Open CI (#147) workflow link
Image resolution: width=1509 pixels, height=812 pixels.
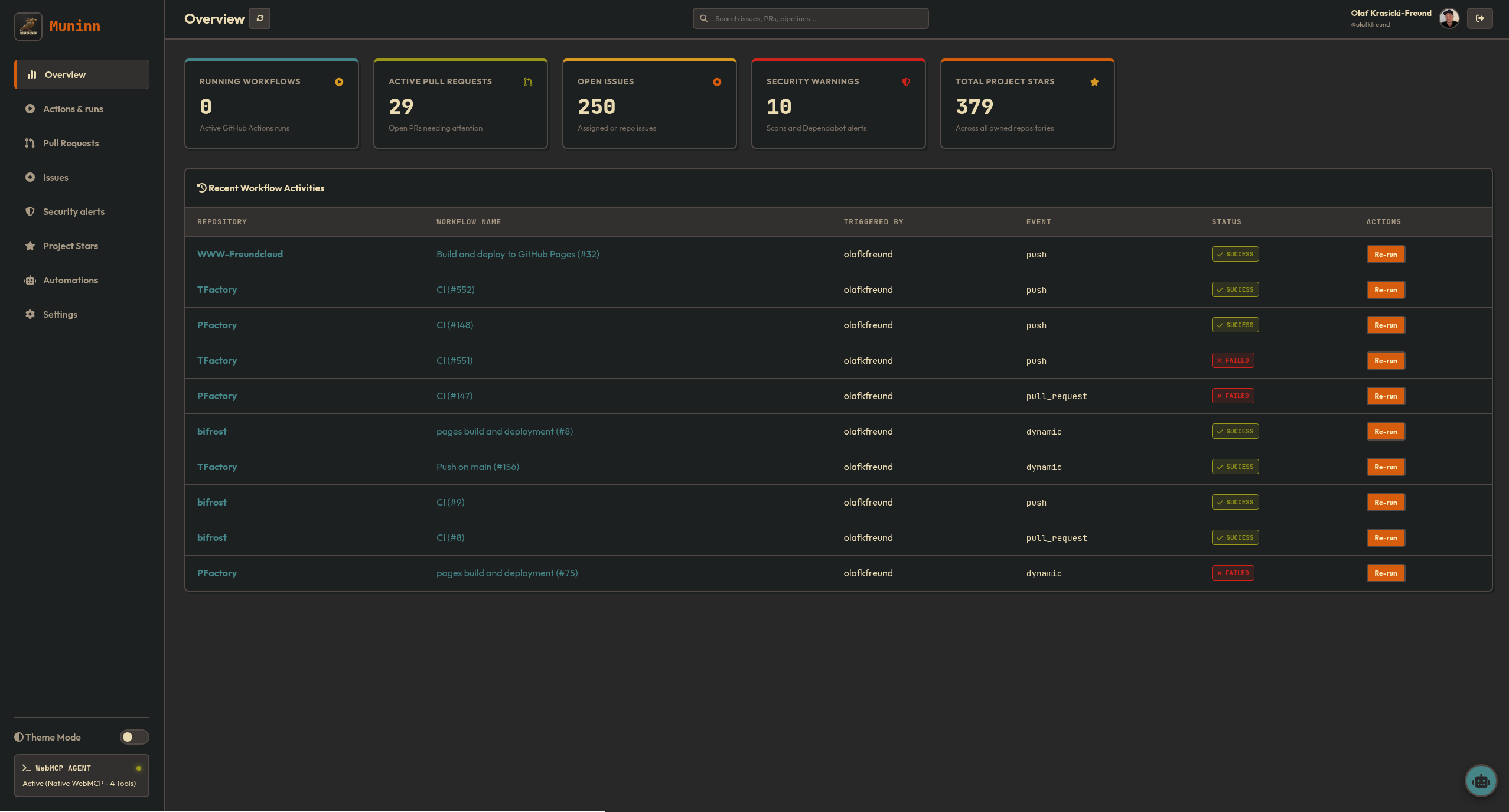(454, 396)
